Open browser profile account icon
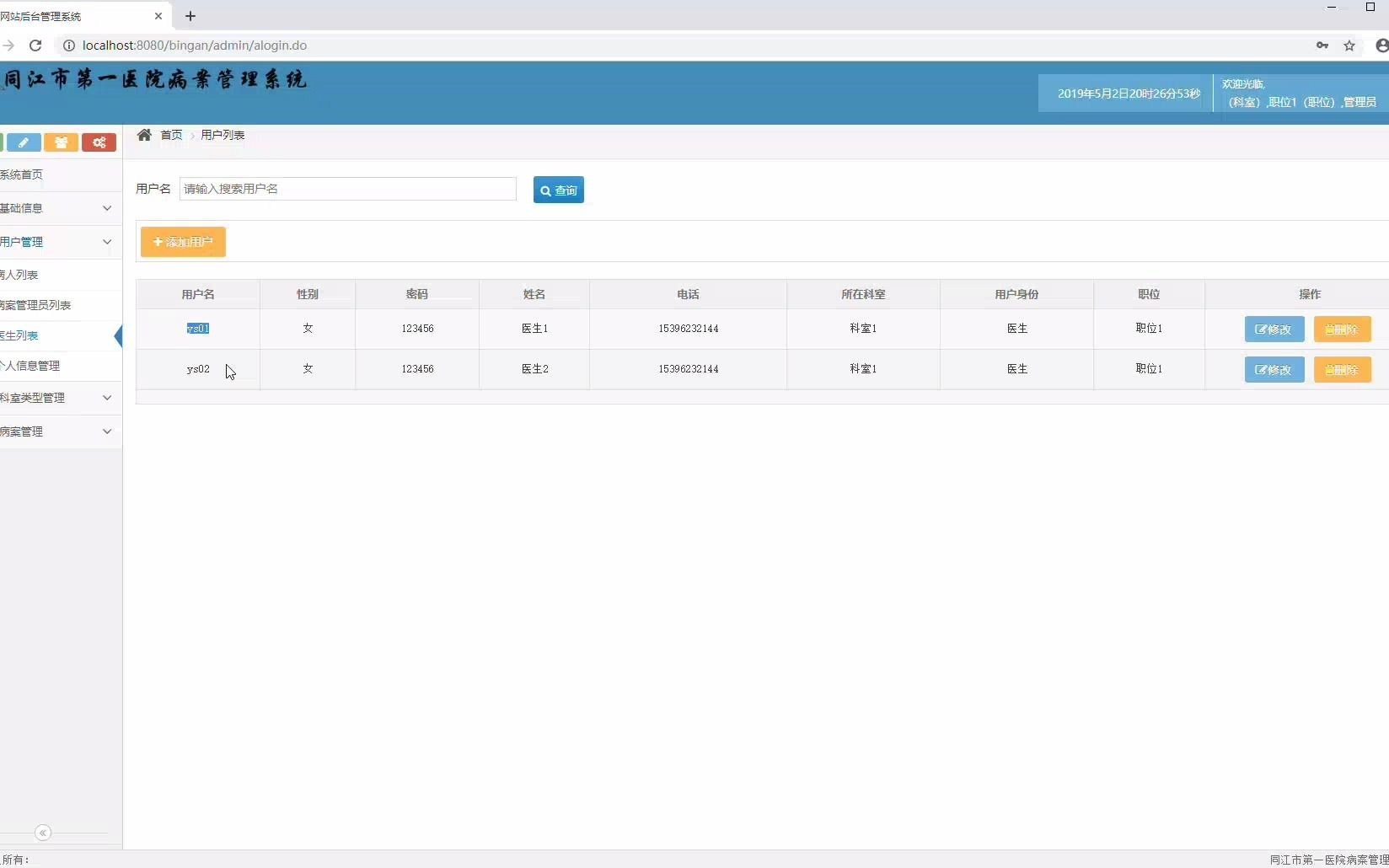This screenshot has width=1389, height=868. point(1382,46)
